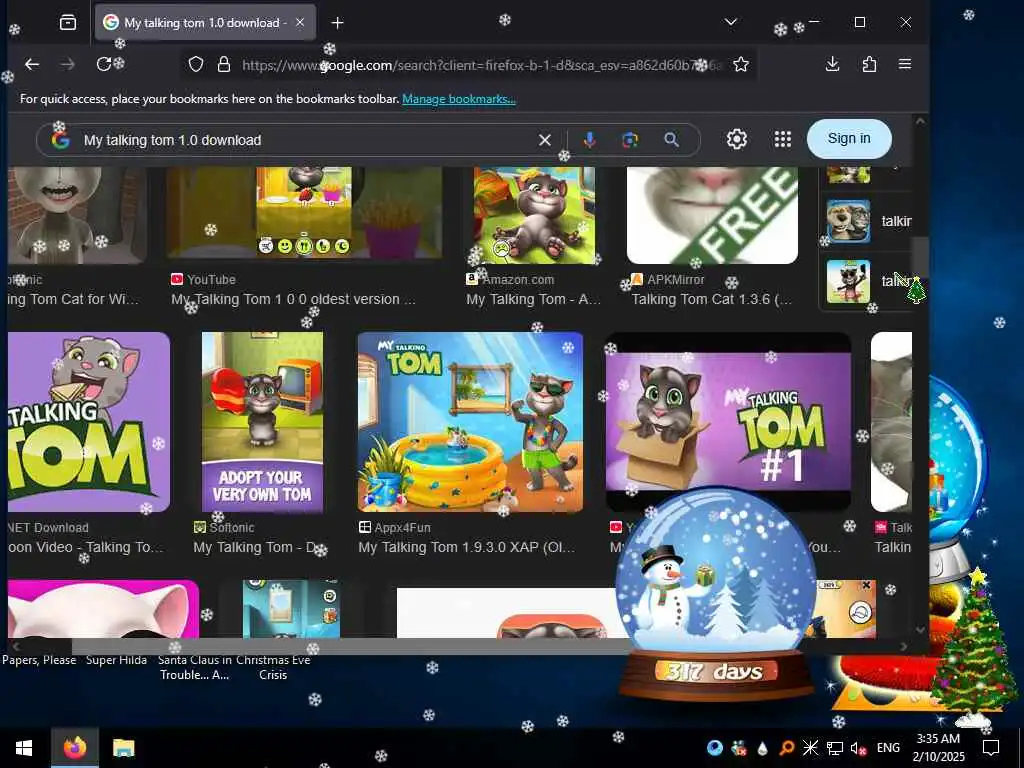Open Appx4Fun My Talking Tom pool image
This screenshot has width=1024, height=768.
pyautogui.click(x=470, y=422)
